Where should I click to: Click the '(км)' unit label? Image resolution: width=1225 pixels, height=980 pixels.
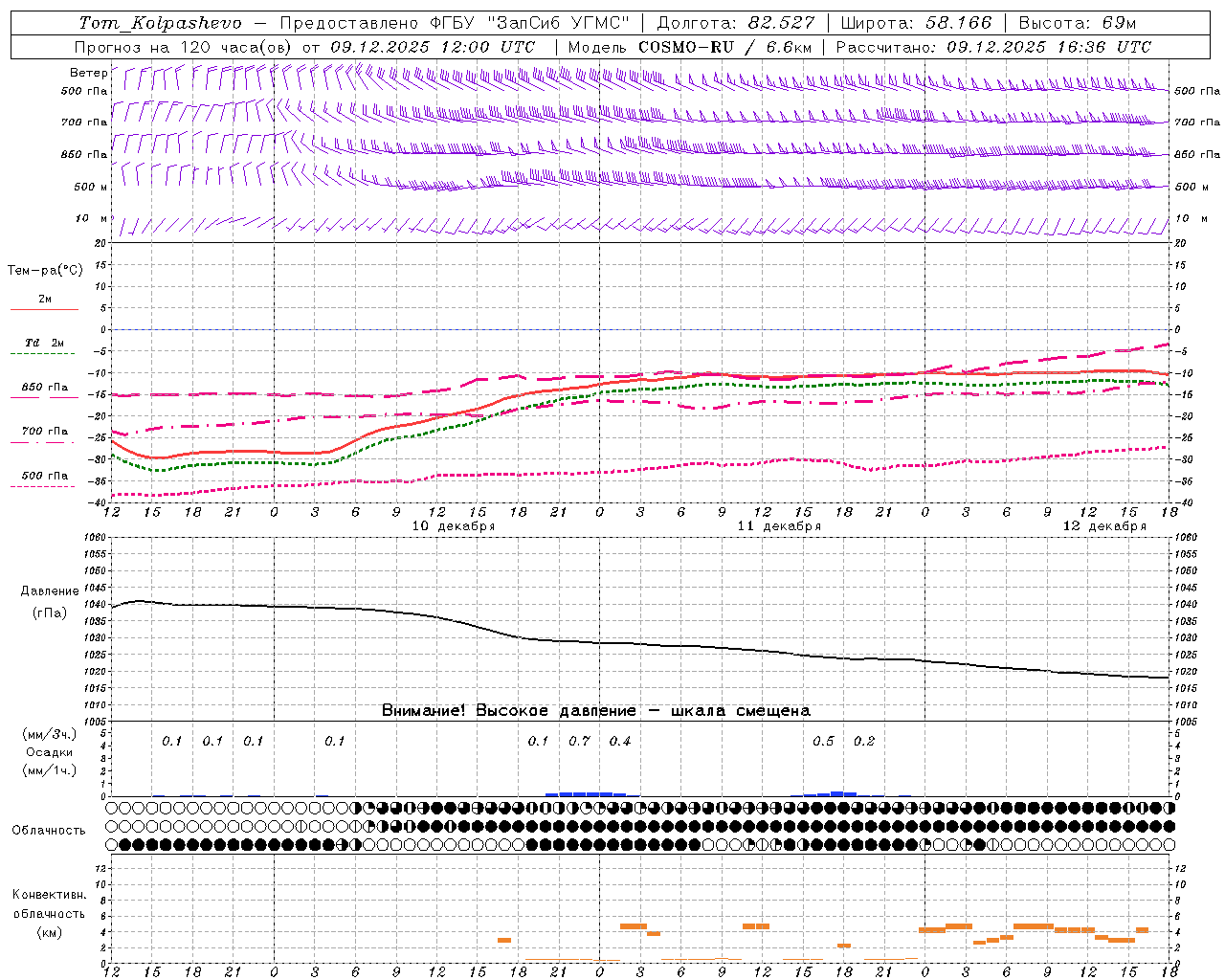tap(50, 932)
